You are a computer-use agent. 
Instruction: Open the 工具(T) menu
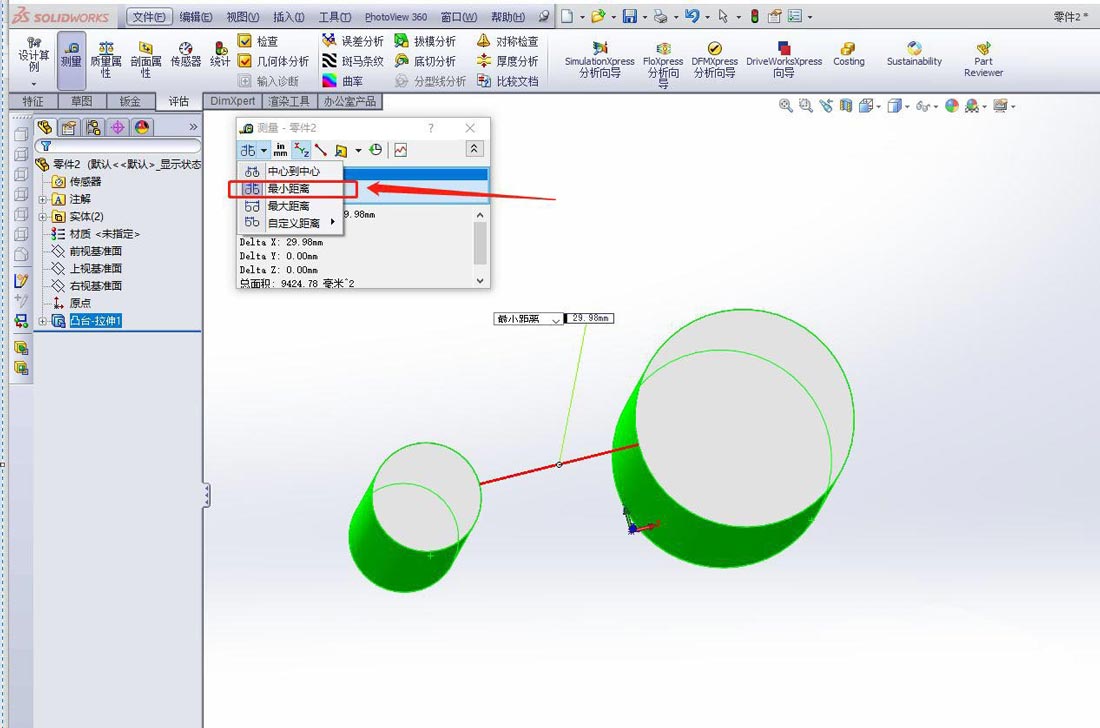click(x=335, y=16)
